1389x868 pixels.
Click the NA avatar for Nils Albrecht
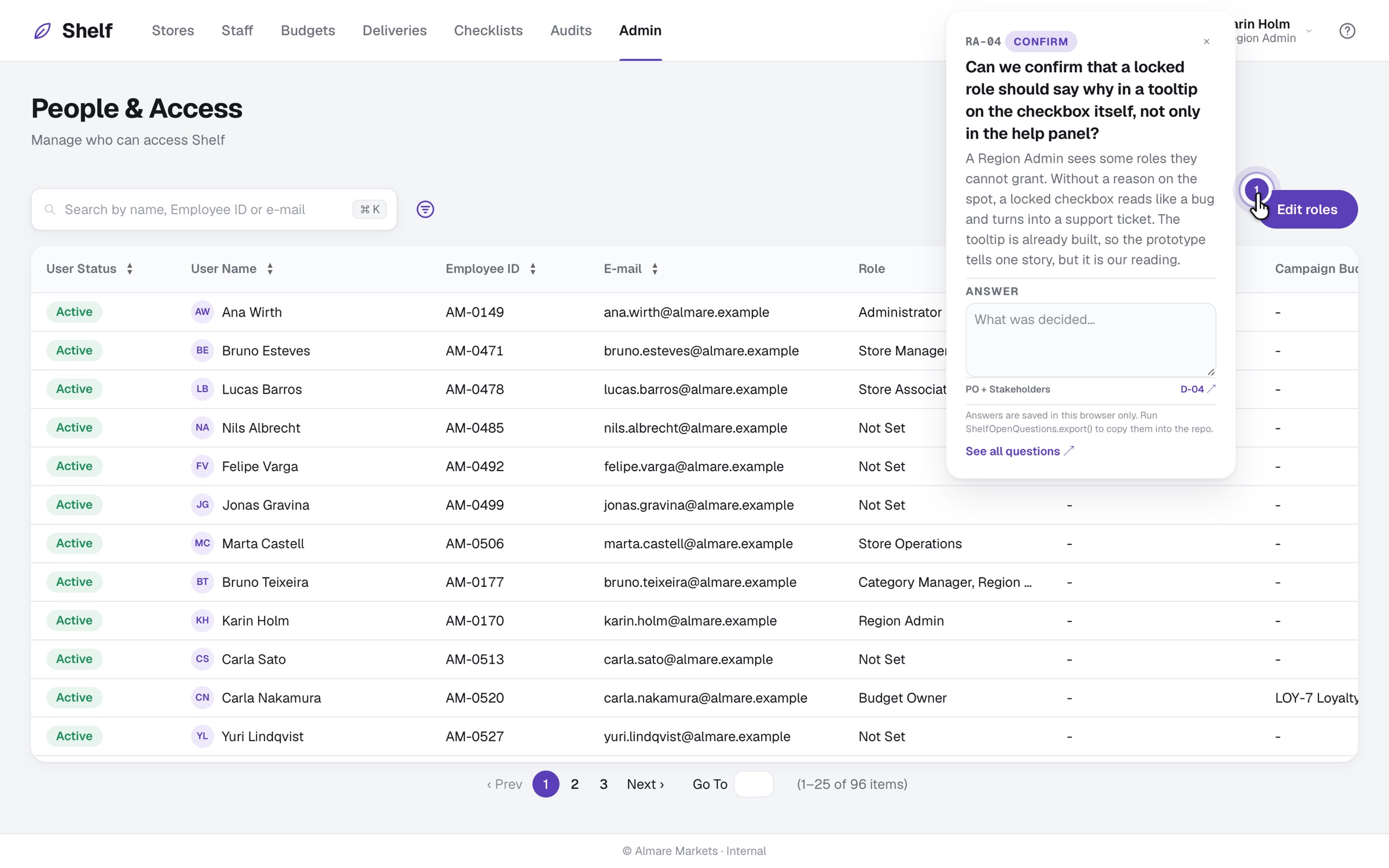(x=202, y=428)
